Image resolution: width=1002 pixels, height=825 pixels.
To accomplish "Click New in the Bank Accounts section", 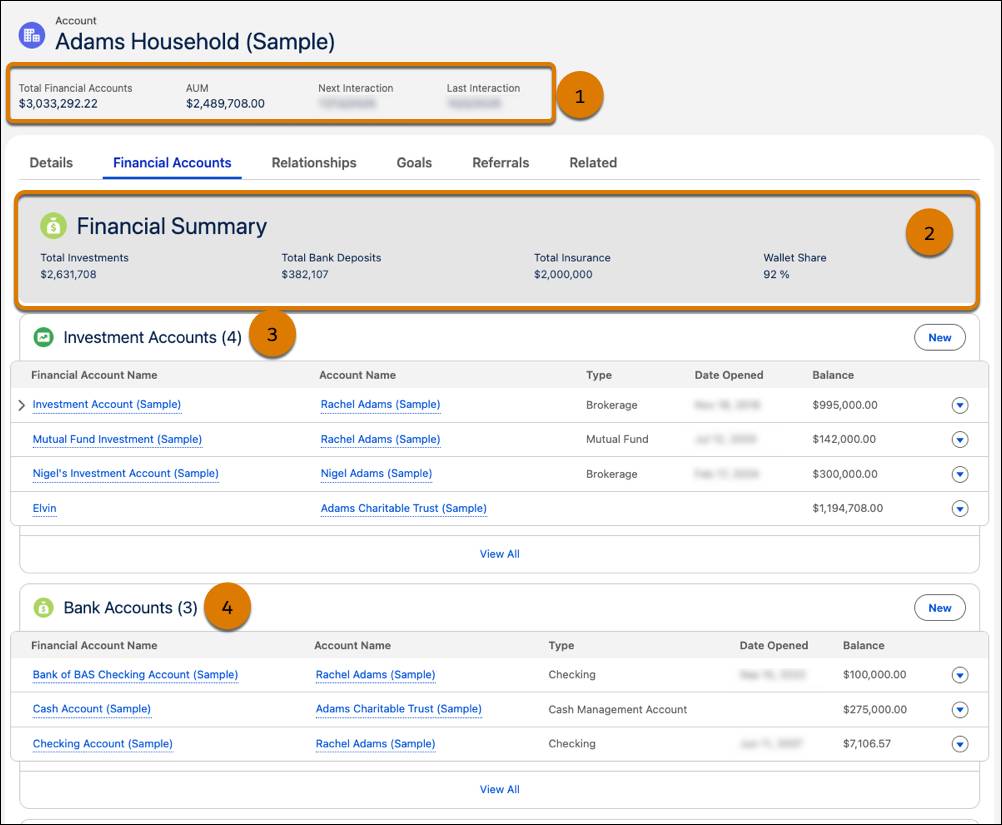I will click(938, 607).
